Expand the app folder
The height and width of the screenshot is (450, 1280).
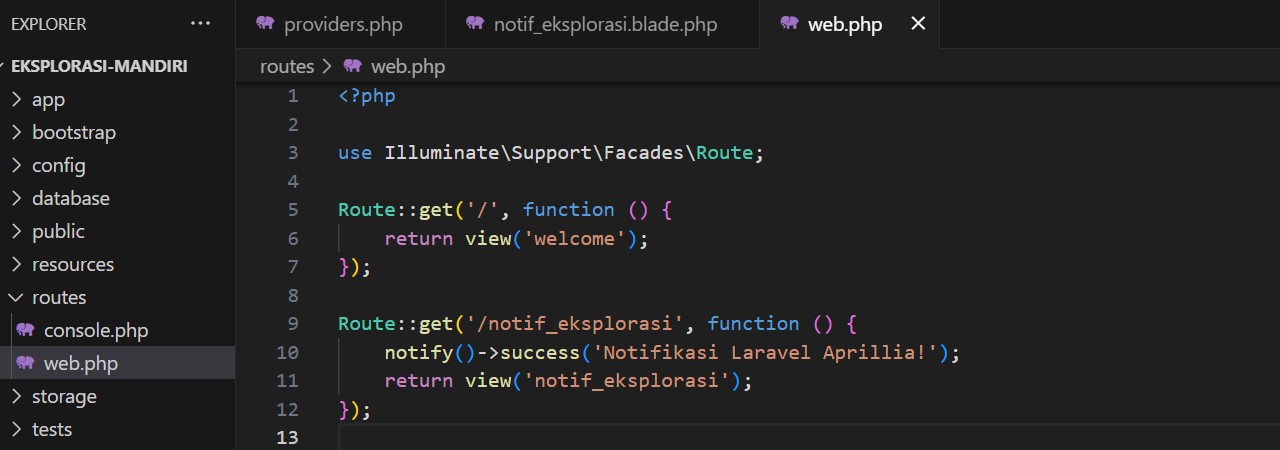(48, 99)
